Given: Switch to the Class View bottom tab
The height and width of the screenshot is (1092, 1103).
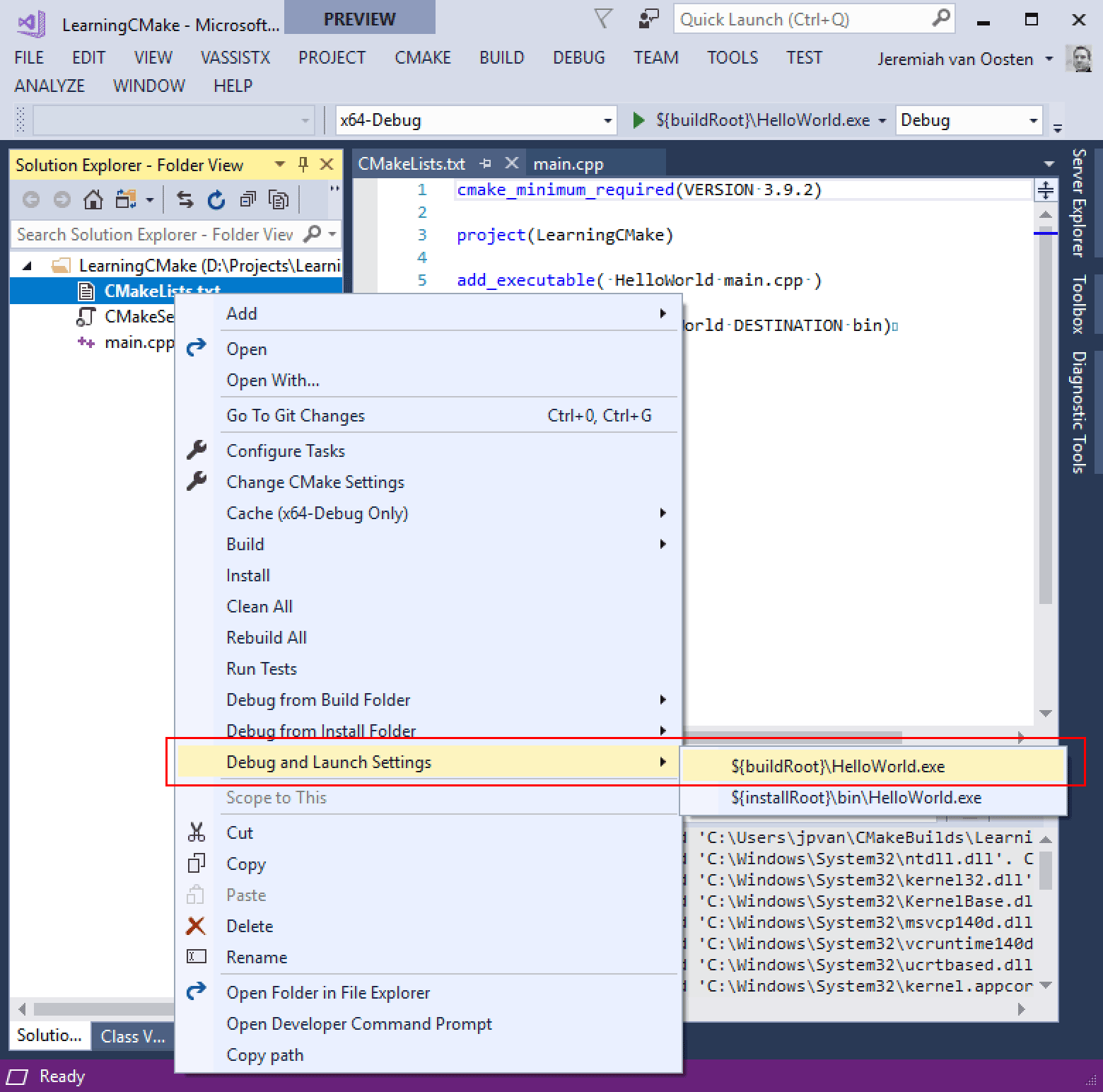Looking at the screenshot, I should coord(132,1036).
